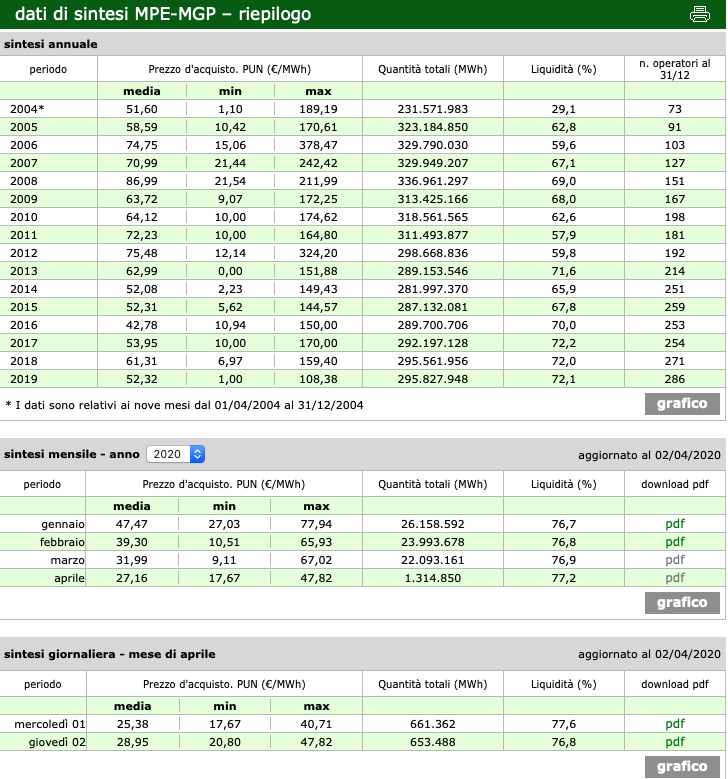Click the printer icon in the header
The image size is (728, 779).
699,14
